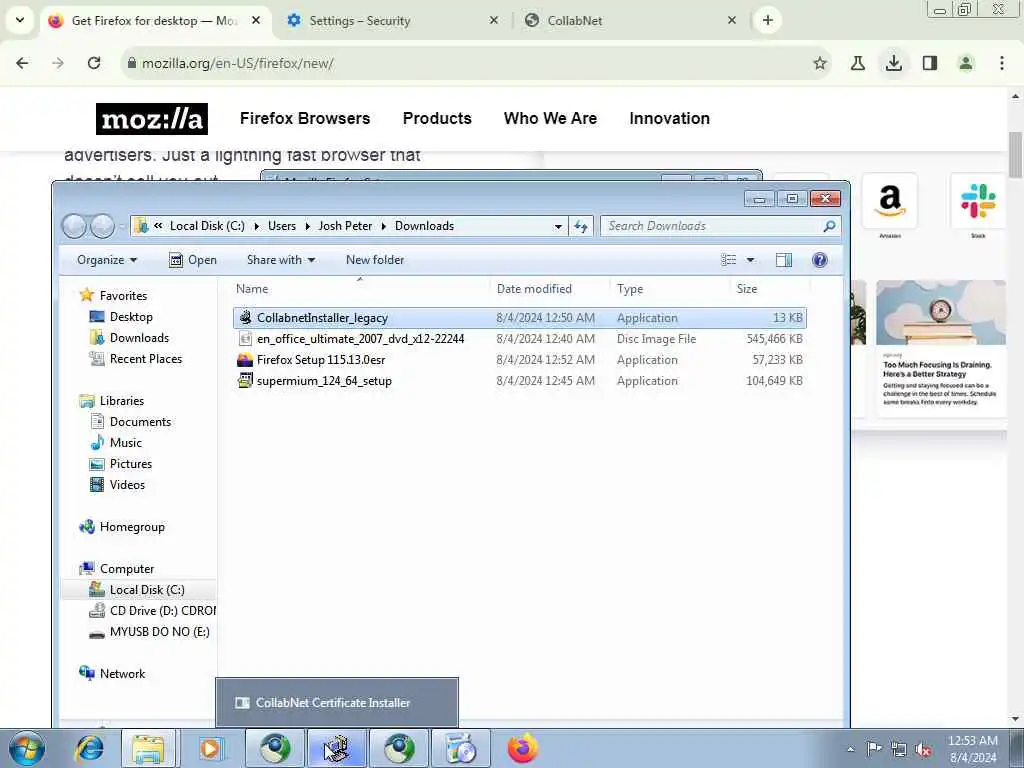
Task: Open Innovation menu on Mozilla page
Action: pyautogui.click(x=669, y=118)
